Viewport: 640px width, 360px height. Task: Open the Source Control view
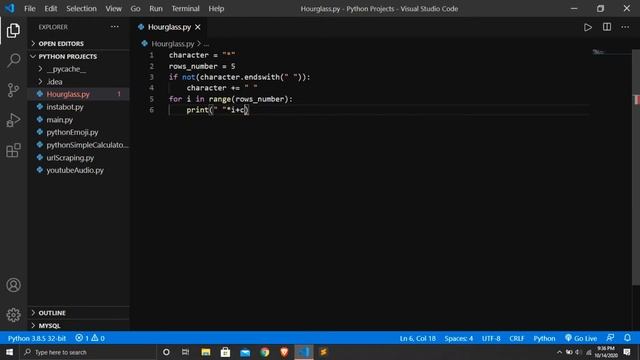tap(13, 90)
